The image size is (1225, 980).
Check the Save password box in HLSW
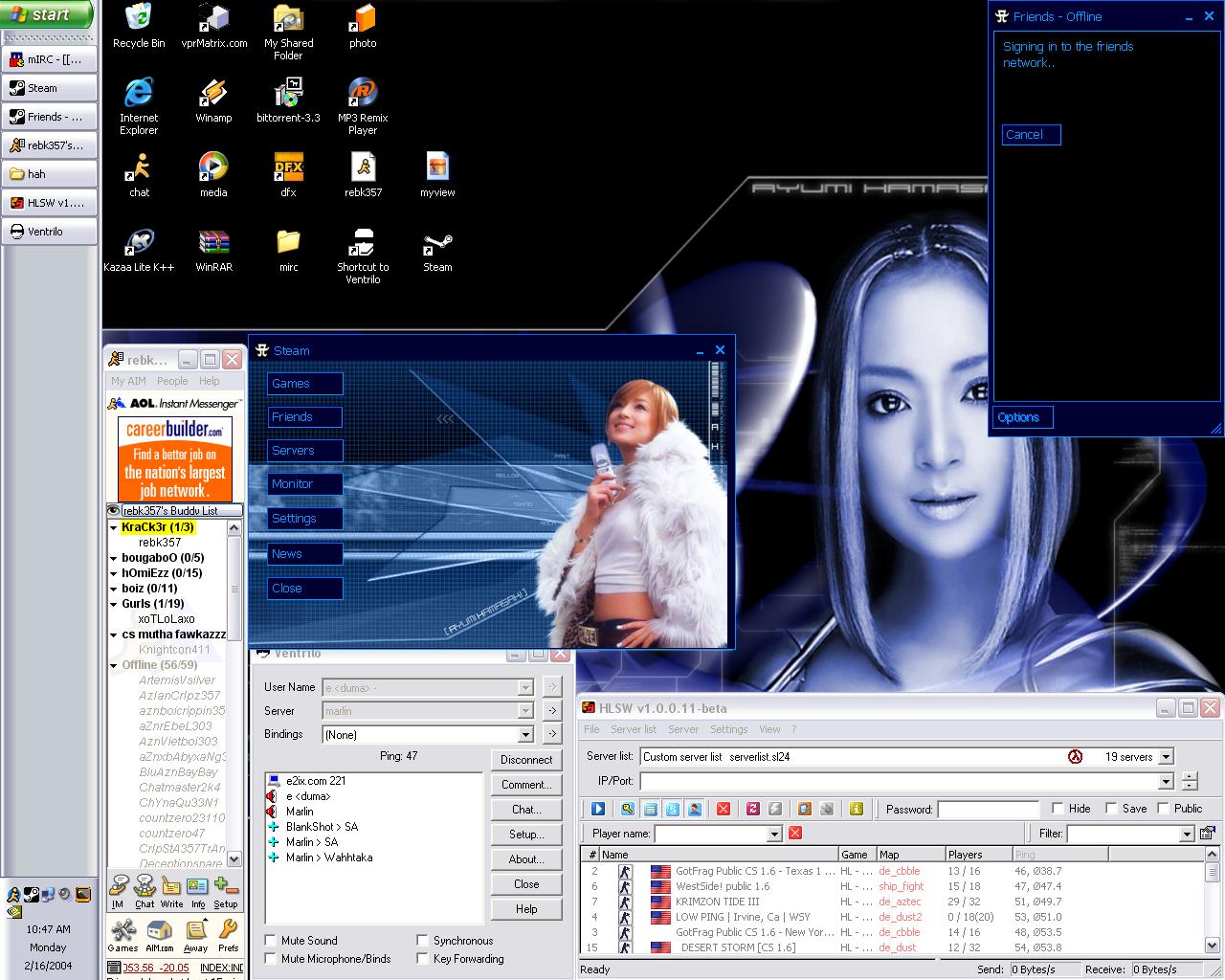click(x=1111, y=808)
